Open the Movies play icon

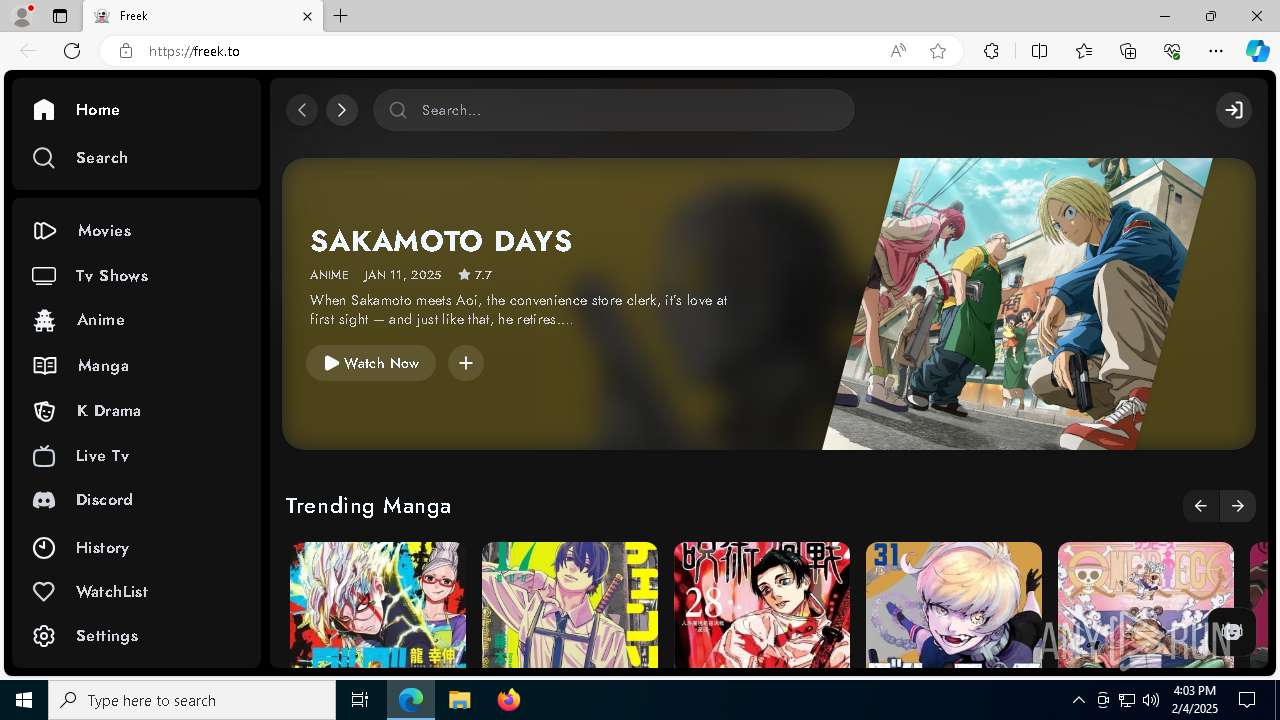(x=44, y=231)
